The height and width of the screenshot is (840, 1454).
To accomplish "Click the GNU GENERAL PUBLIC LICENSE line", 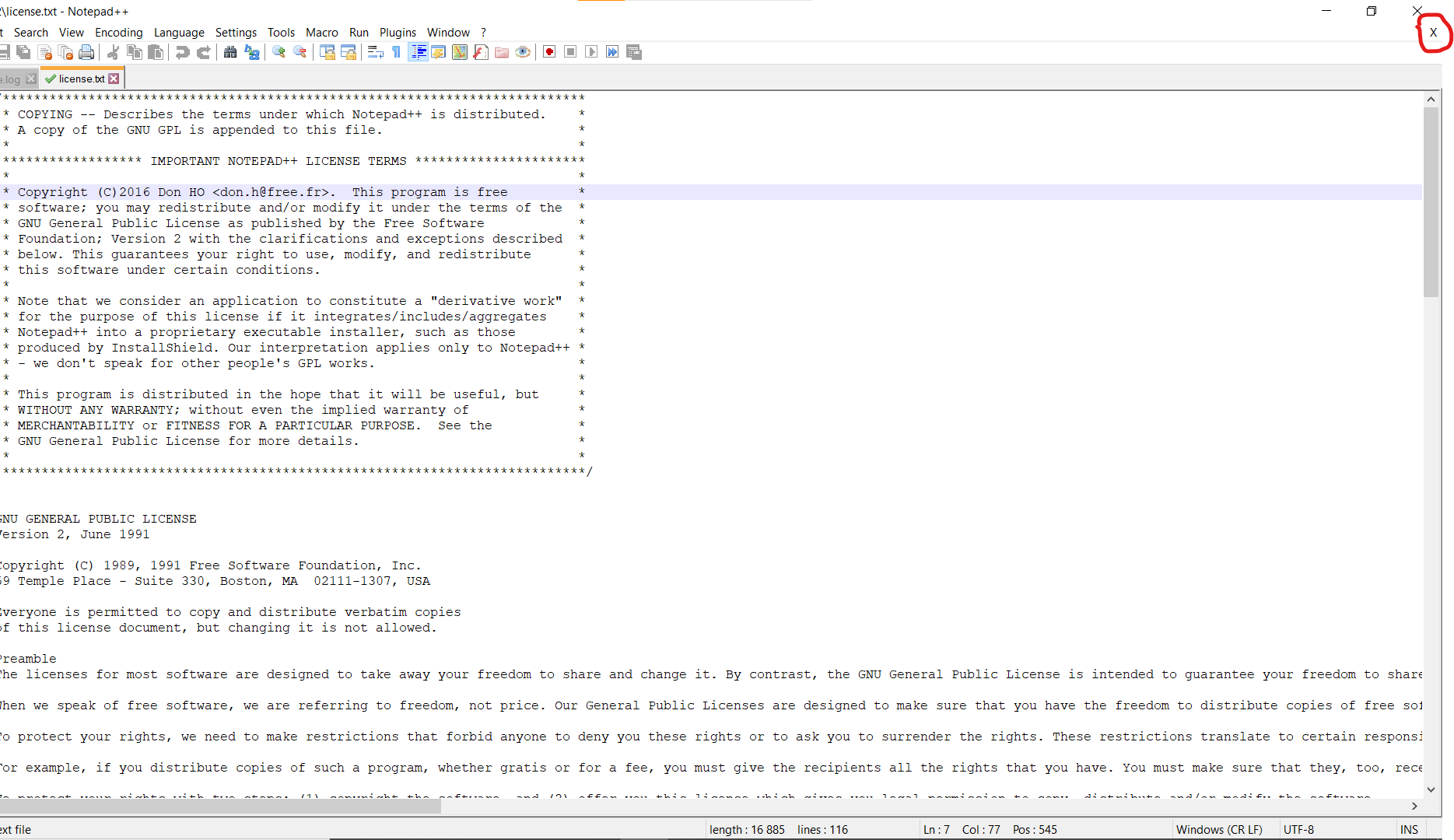I will 99,519.
